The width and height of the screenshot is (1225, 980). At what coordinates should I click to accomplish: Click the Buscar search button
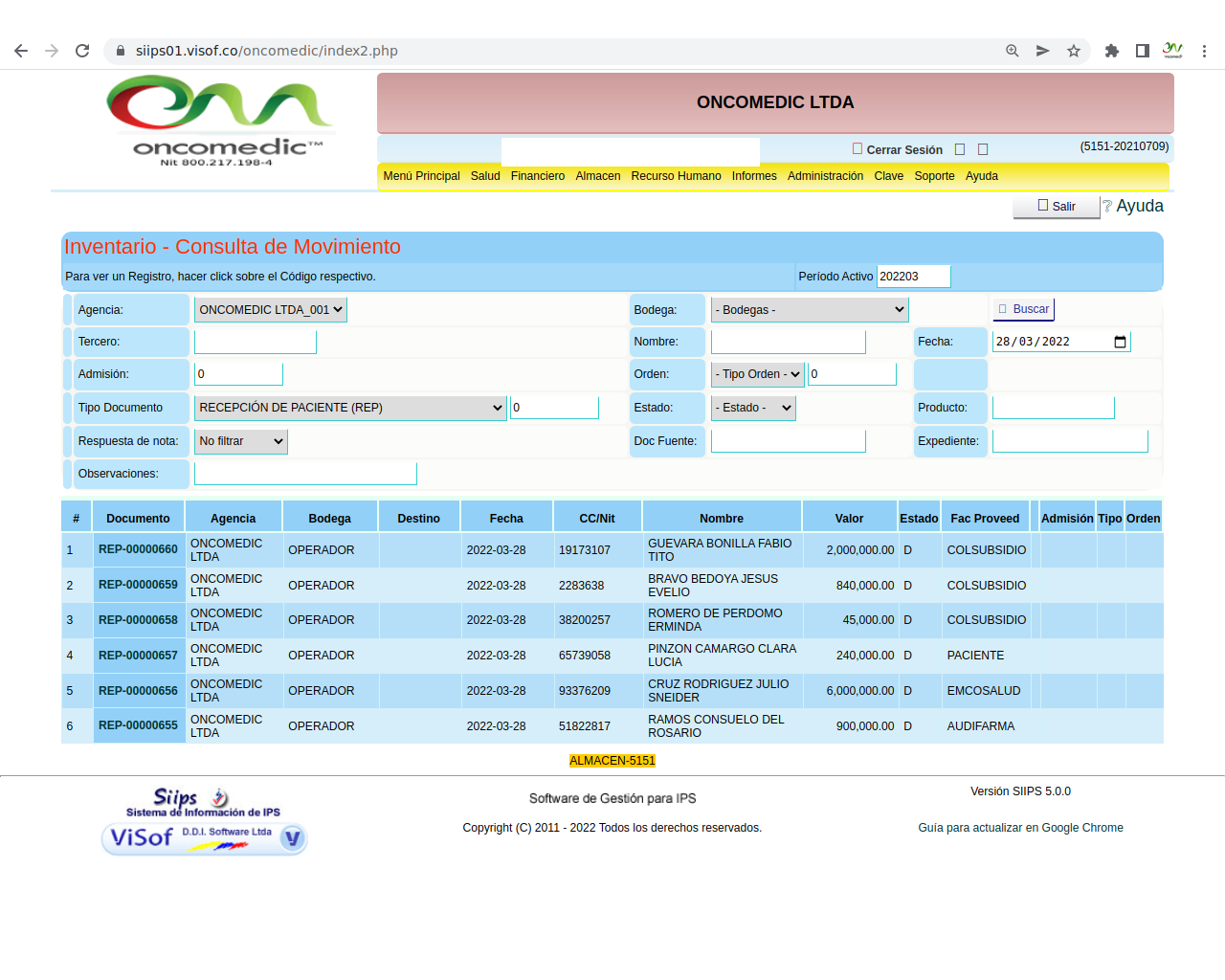[1023, 309]
